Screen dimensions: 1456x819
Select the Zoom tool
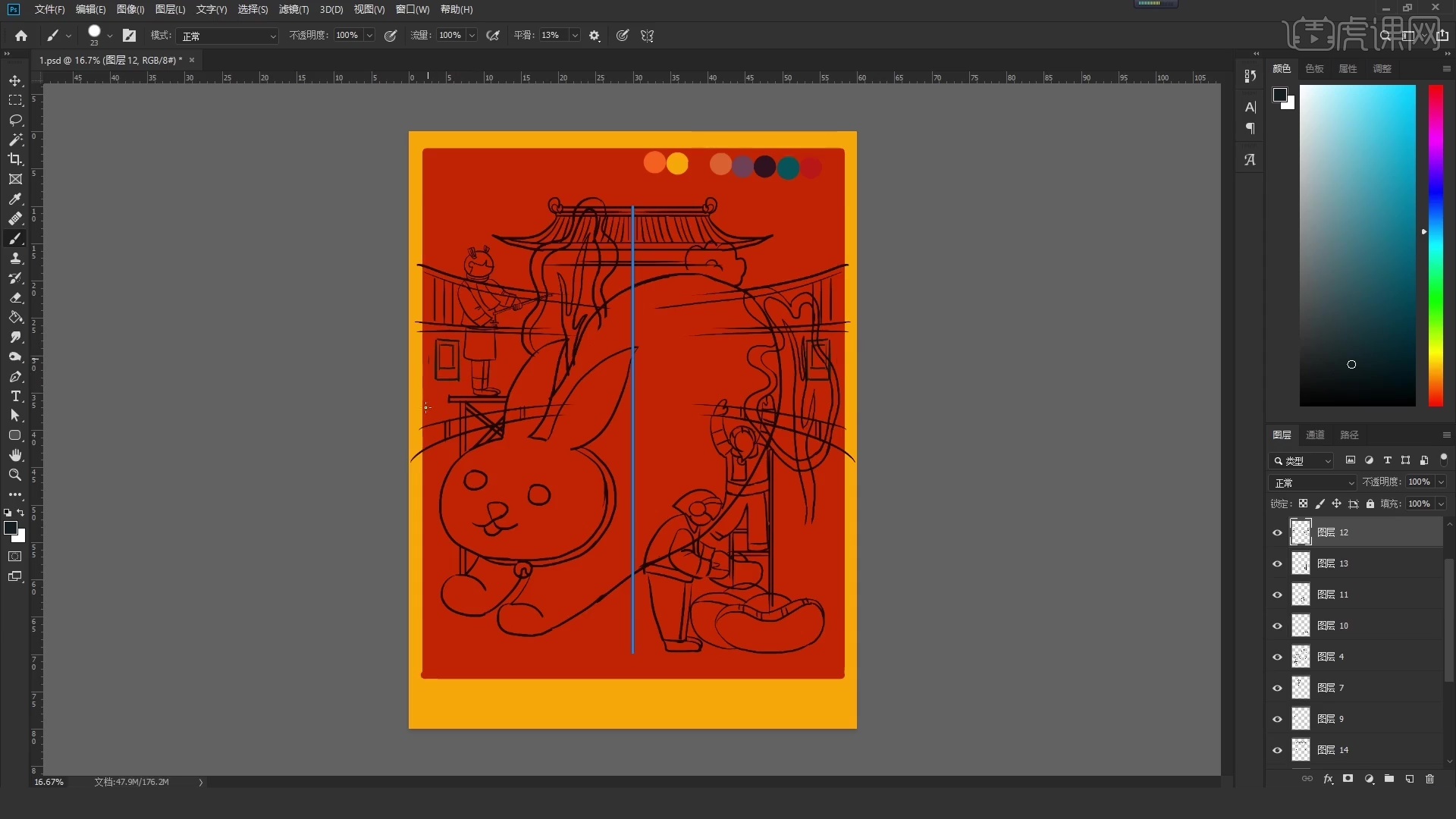coord(15,475)
